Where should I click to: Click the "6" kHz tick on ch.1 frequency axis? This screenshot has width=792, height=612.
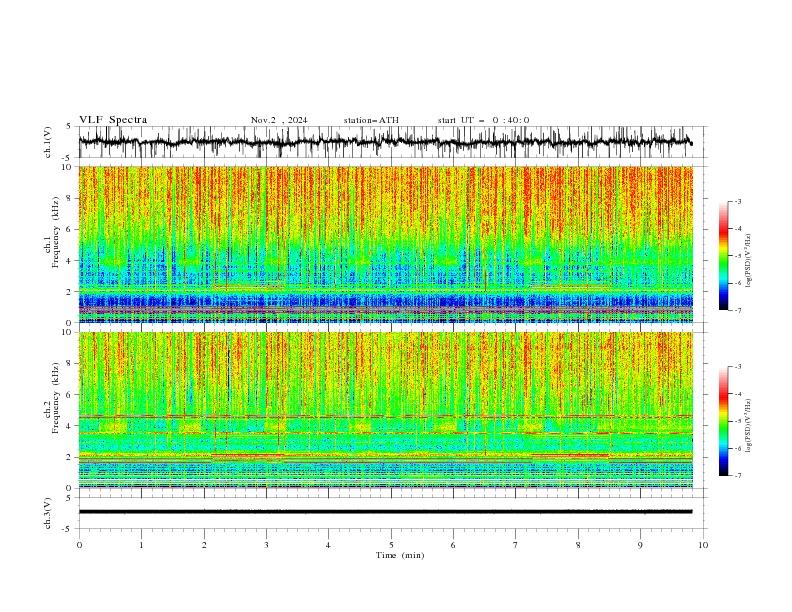coord(71,229)
